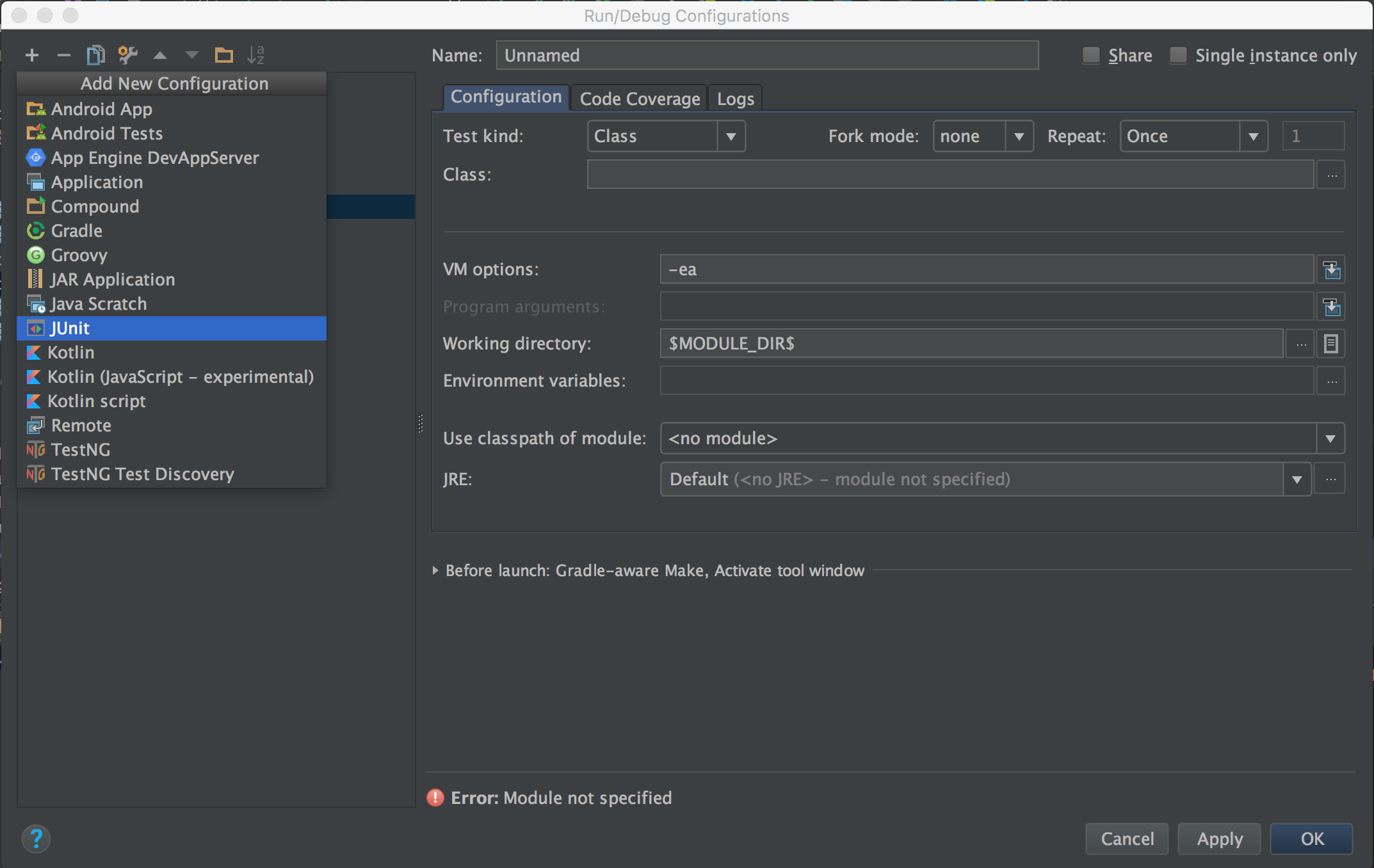Choose JAR Application configuration type

point(172,279)
